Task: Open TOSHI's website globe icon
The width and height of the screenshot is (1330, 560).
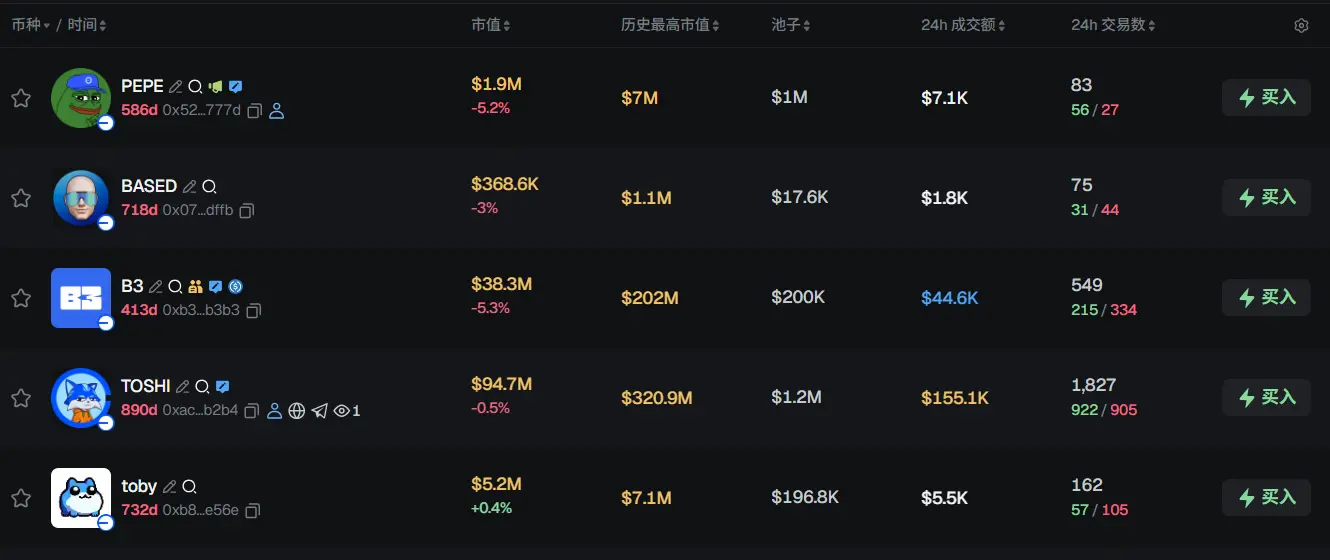Action: click(297, 411)
